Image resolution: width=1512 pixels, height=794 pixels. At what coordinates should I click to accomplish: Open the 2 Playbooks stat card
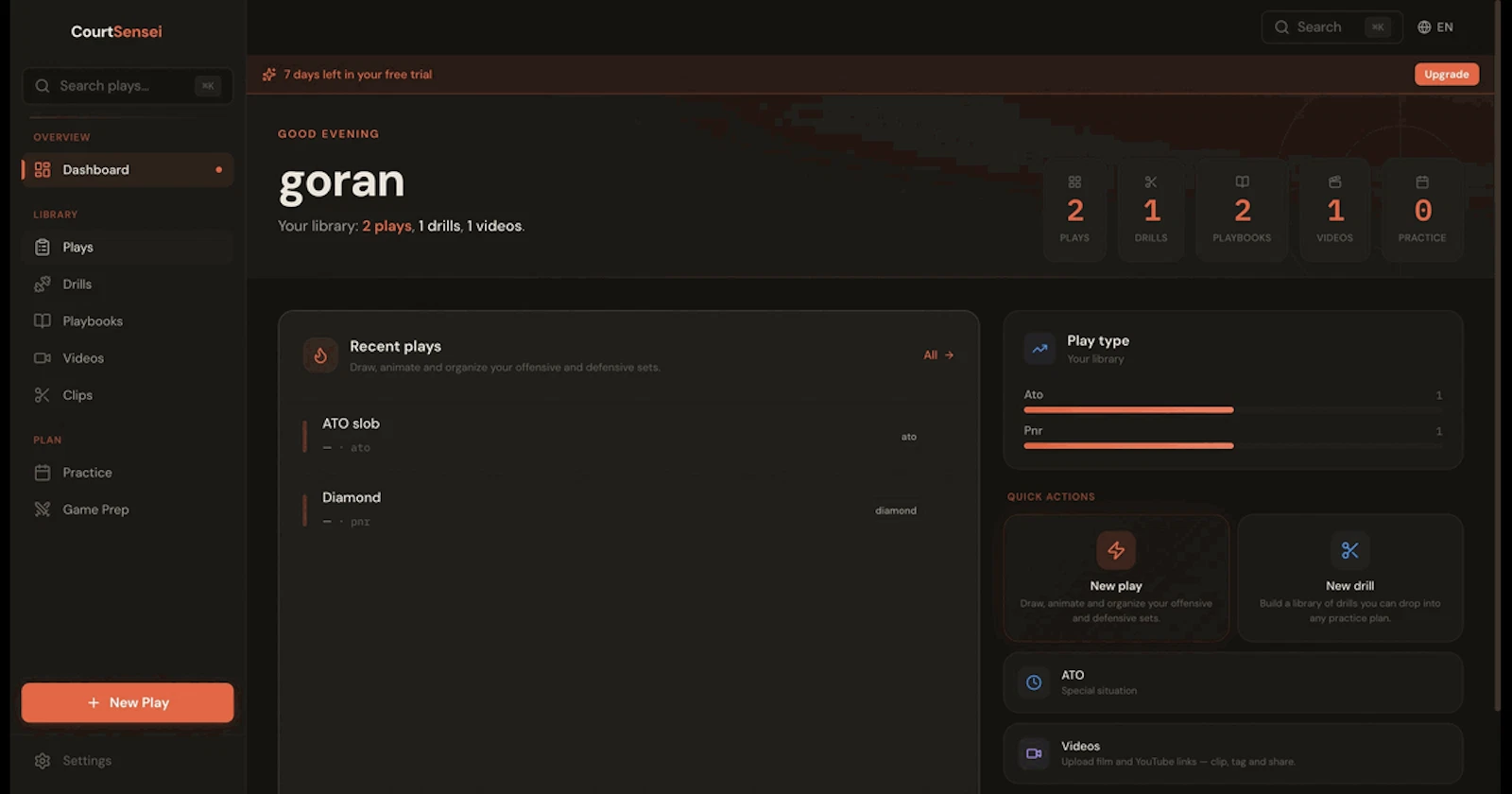point(1242,210)
